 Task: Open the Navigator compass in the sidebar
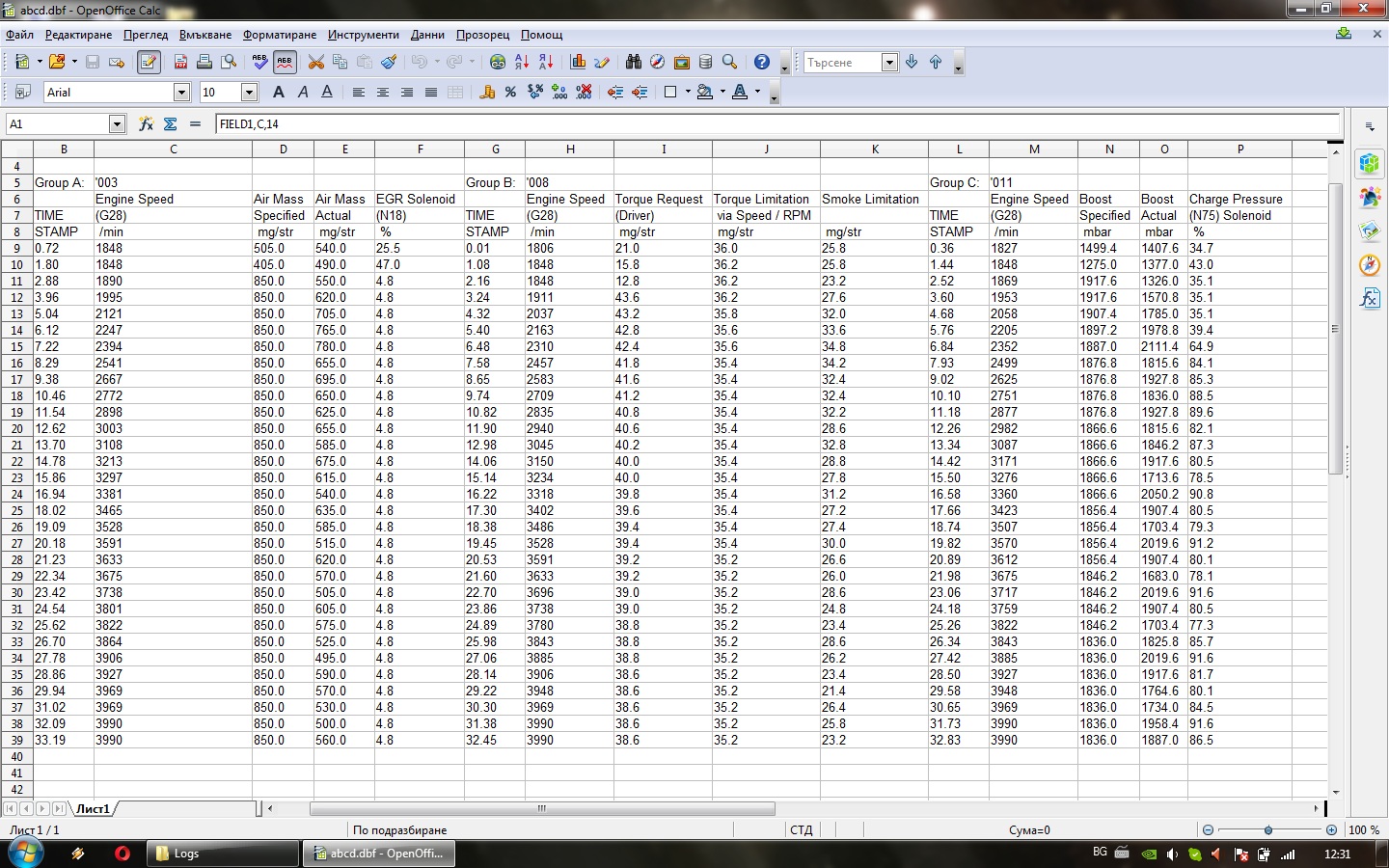click(1370, 265)
